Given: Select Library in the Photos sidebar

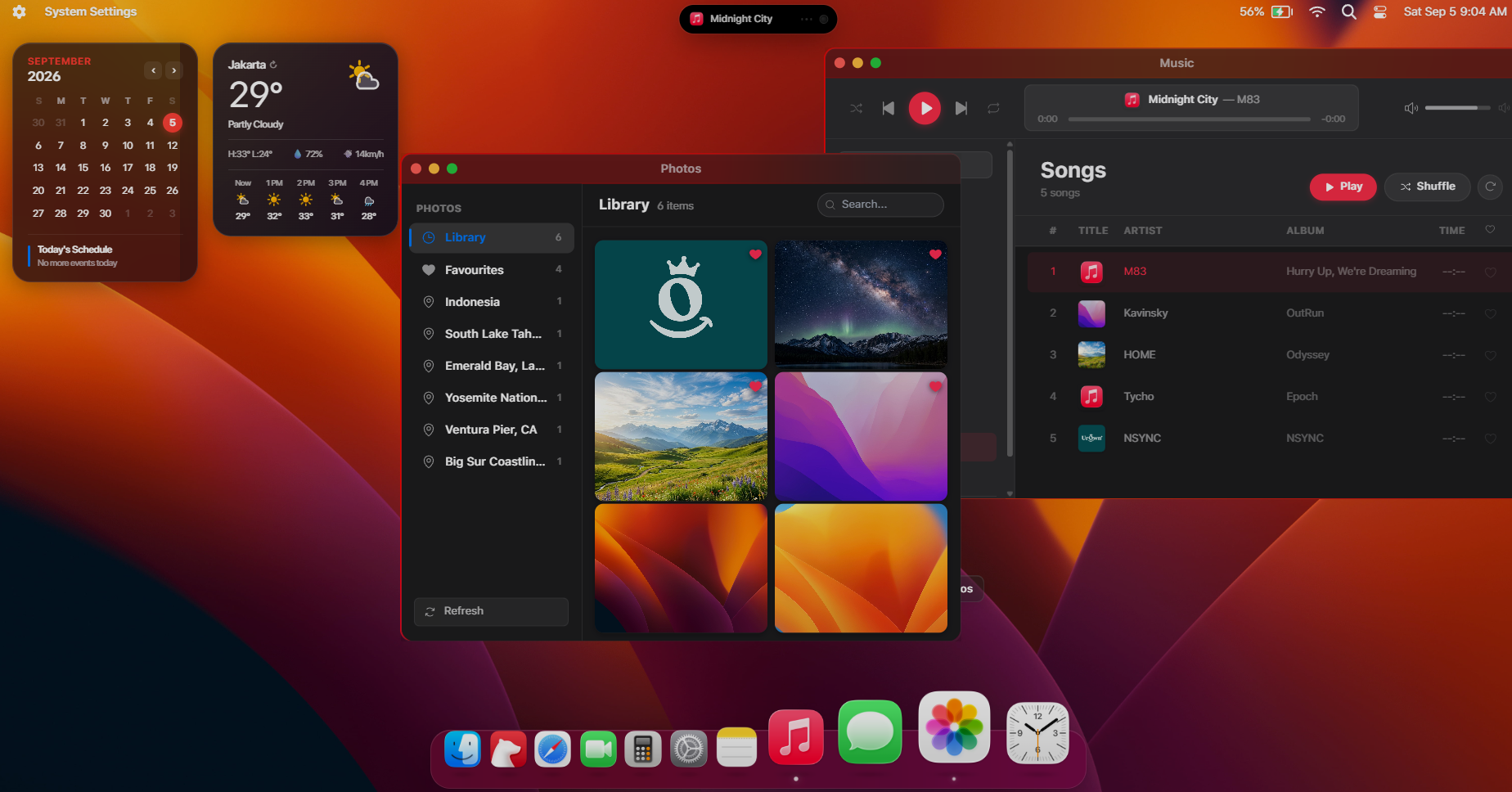Looking at the screenshot, I should [x=492, y=237].
